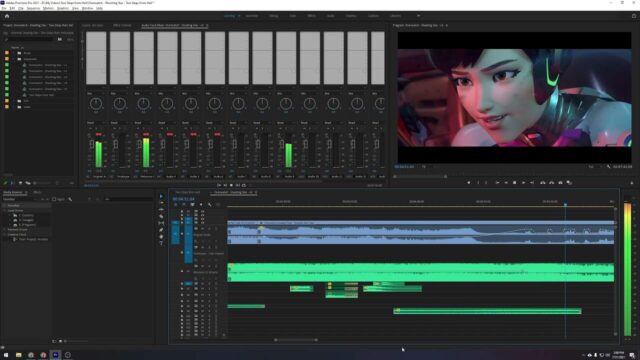Click the Home icon in the header
The height and width of the screenshot is (360, 640).
pyautogui.click(x=7, y=16)
